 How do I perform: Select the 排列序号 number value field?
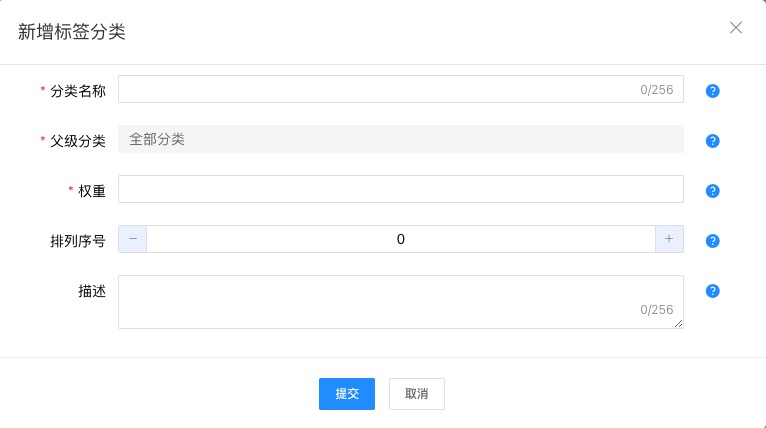tap(400, 239)
